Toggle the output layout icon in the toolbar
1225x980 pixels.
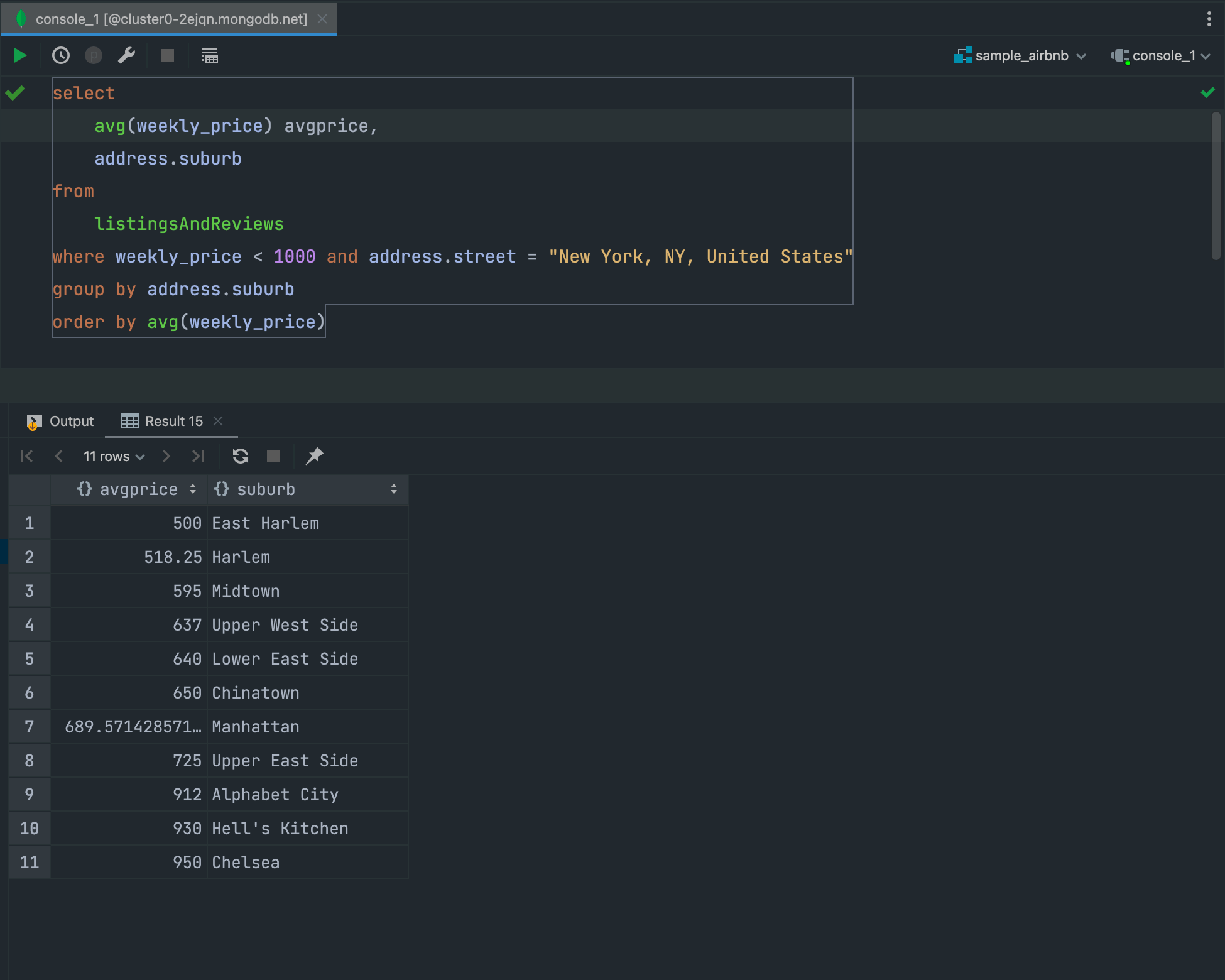pyautogui.click(x=209, y=55)
